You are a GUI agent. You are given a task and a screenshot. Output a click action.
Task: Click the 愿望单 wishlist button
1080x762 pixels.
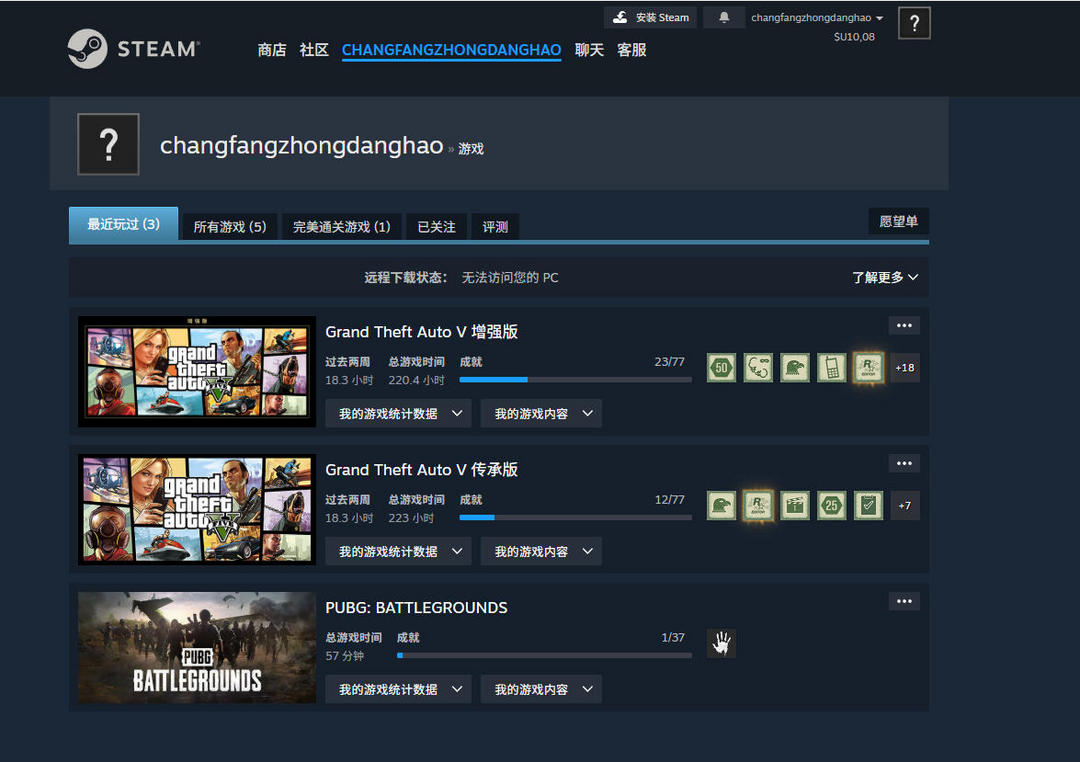click(898, 222)
